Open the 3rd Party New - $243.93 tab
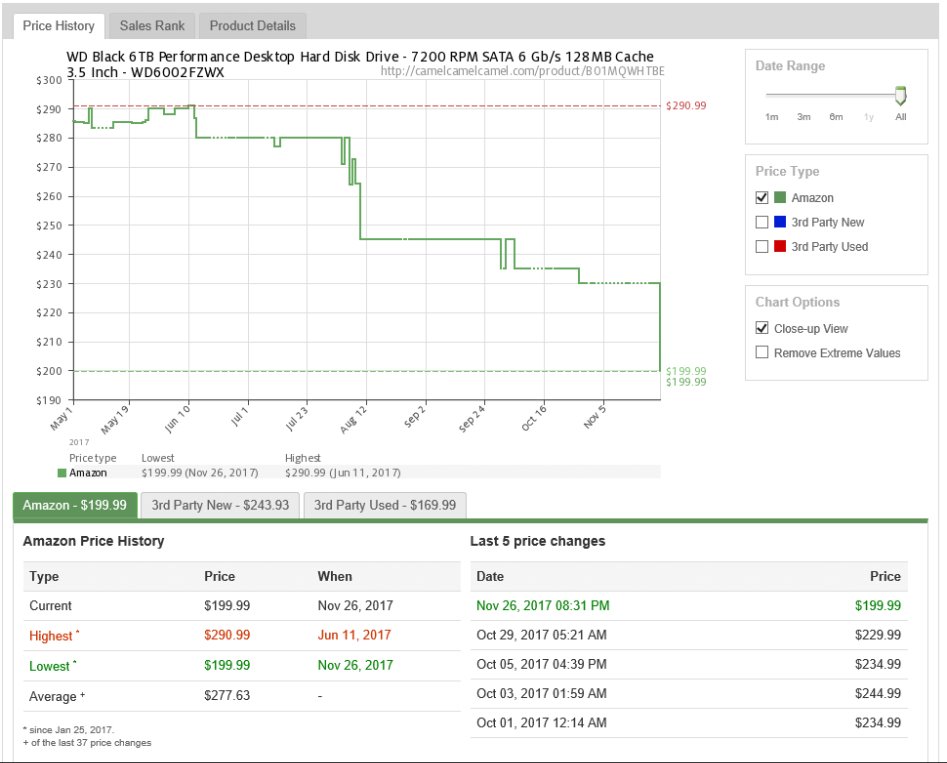This screenshot has height=763, width=947. click(x=220, y=505)
